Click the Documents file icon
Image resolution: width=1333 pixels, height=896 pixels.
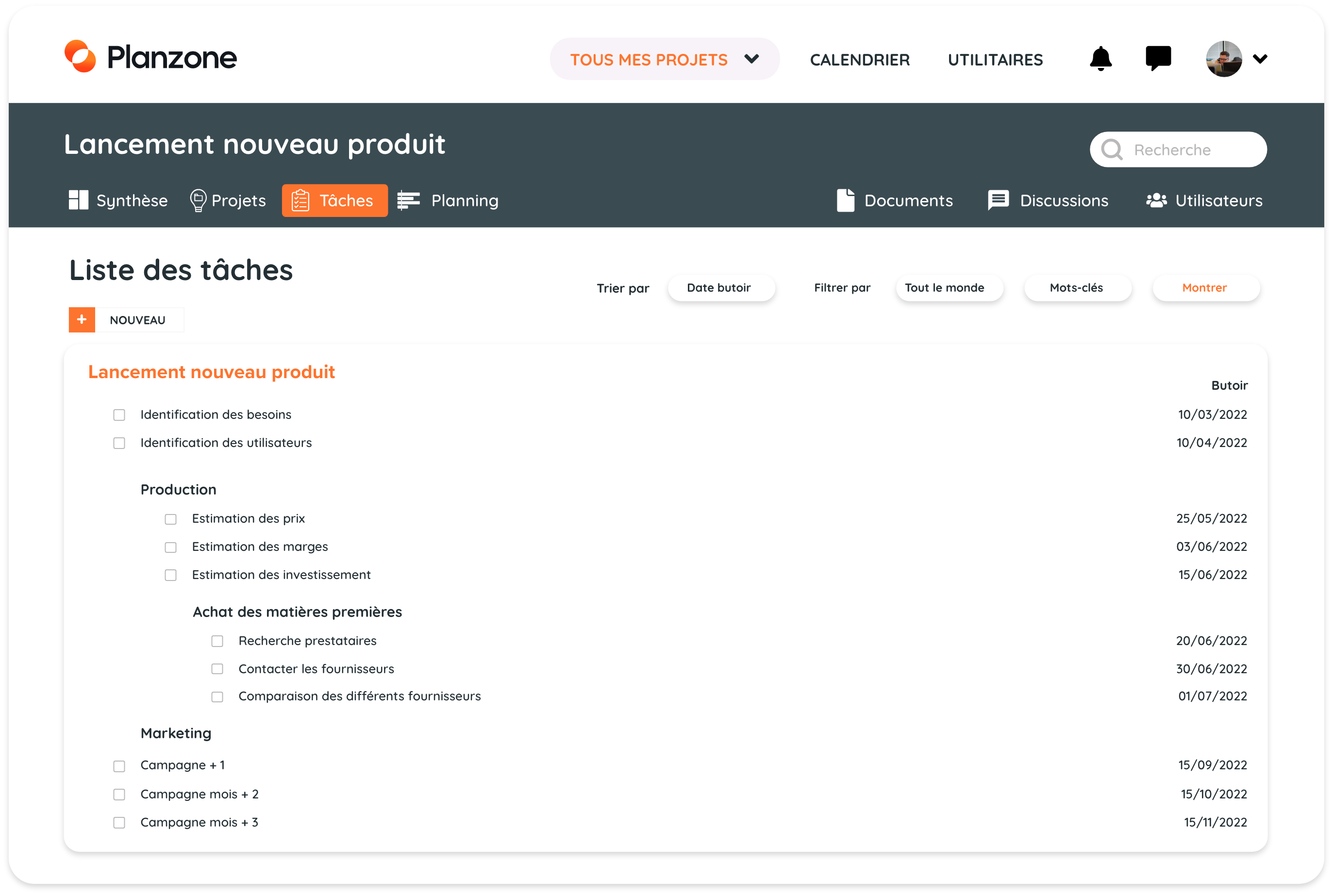845,200
